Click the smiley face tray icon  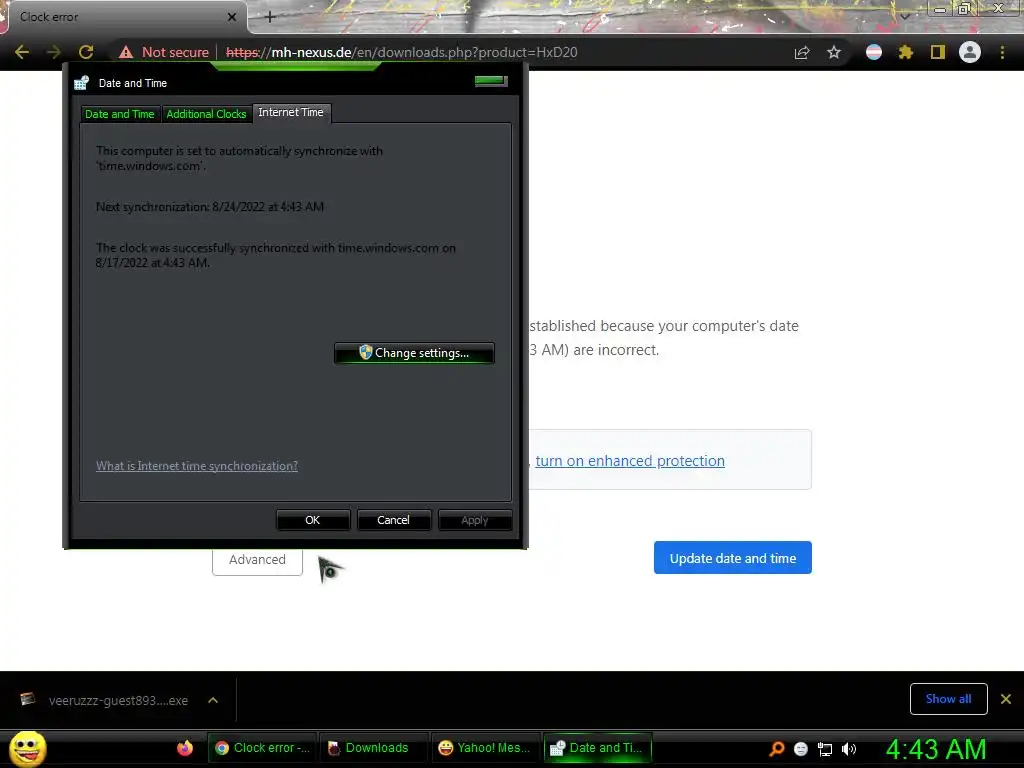point(801,749)
